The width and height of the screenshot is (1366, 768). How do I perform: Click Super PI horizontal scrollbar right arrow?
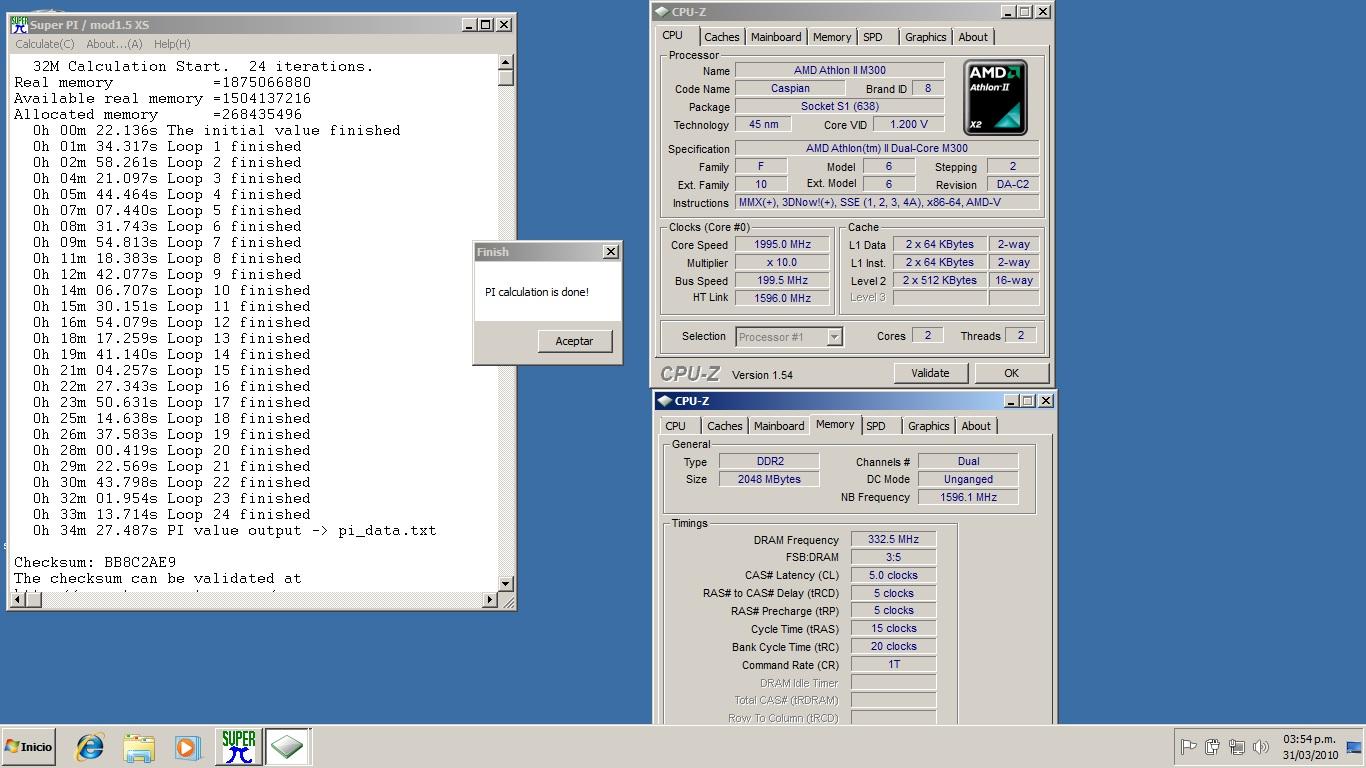click(490, 600)
